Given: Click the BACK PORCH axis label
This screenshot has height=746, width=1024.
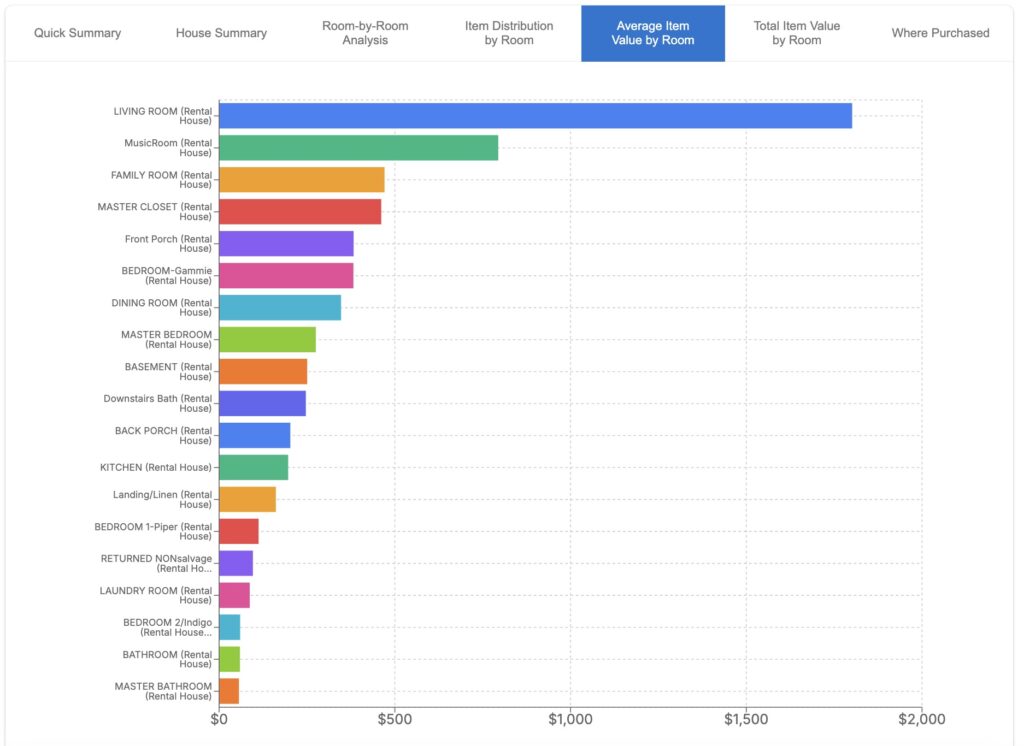Looking at the screenshot, I should point(163,435).
